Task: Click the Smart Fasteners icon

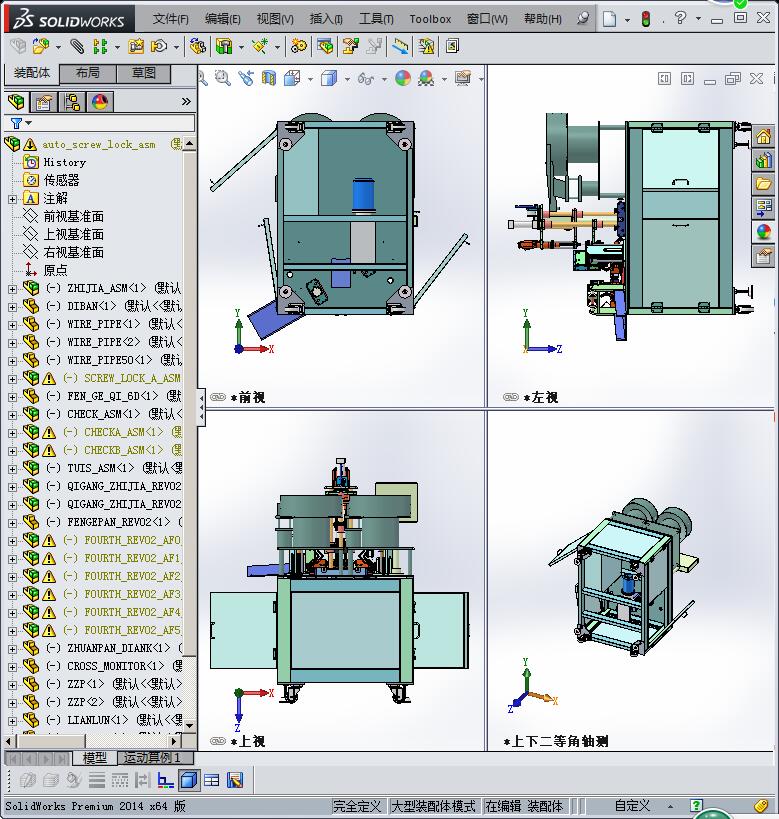Action: [136, 46]
